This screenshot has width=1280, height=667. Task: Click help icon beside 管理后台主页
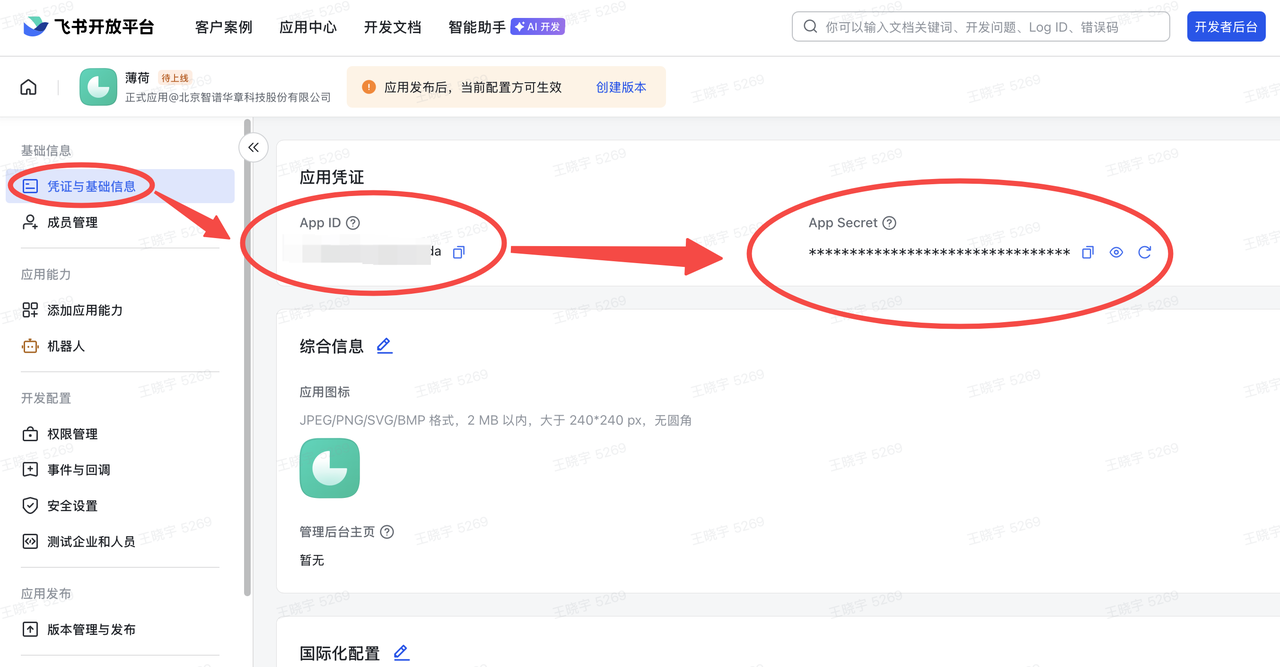[x=387, y=532]
